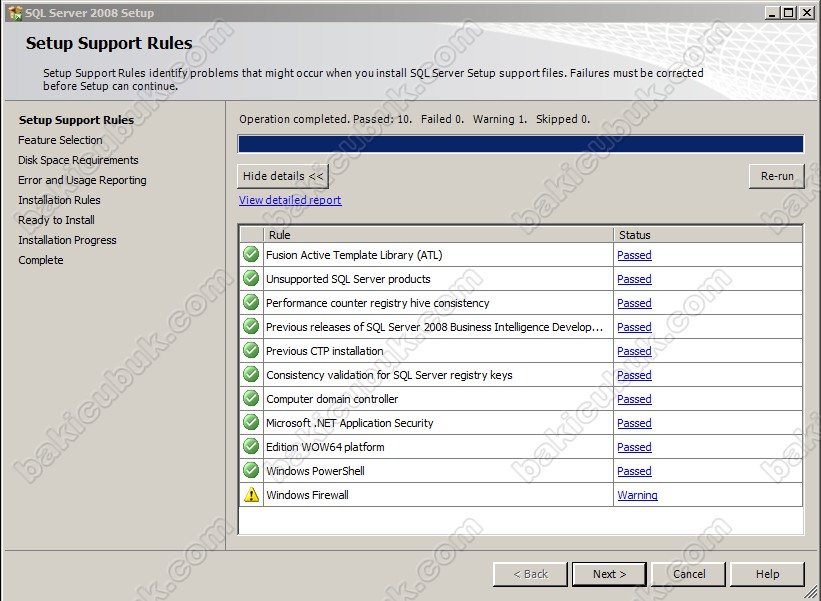Screen dimensions: 821x601
Task: Click the SQL Server Setup title bar icon
Action: (x=16, y=13)
